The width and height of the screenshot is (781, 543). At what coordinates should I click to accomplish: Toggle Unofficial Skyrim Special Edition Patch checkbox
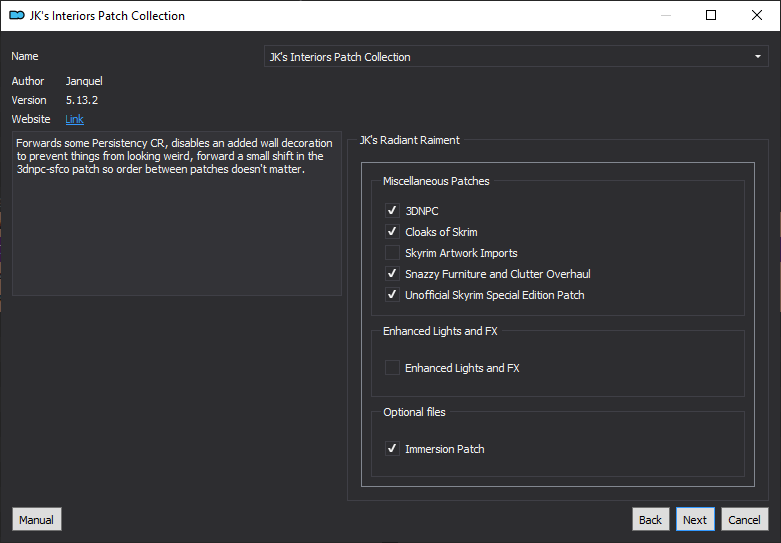(x=392, y=294)
